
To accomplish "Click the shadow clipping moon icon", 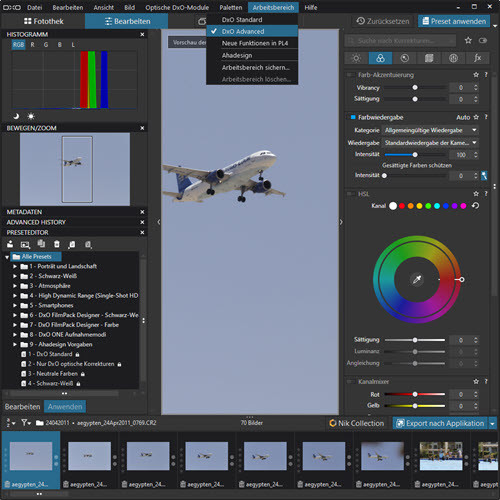I will click(x=16, y=116).
